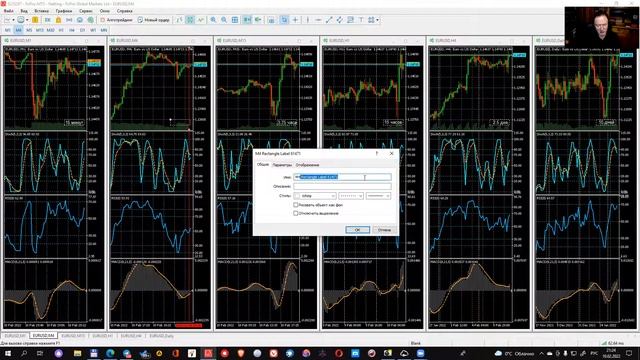The image size is (640, 360).
Task: Toggle the chart shift icon
Action: 258,20
